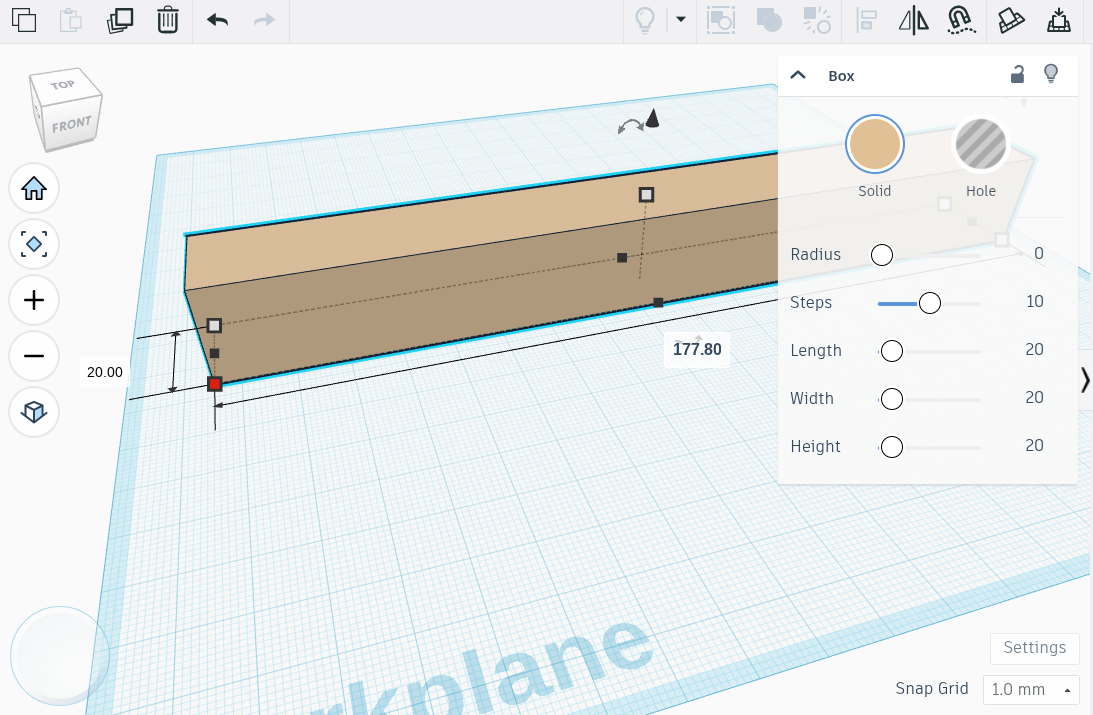
Task: Click the Height slider handle
Action: tap(892, 447)
